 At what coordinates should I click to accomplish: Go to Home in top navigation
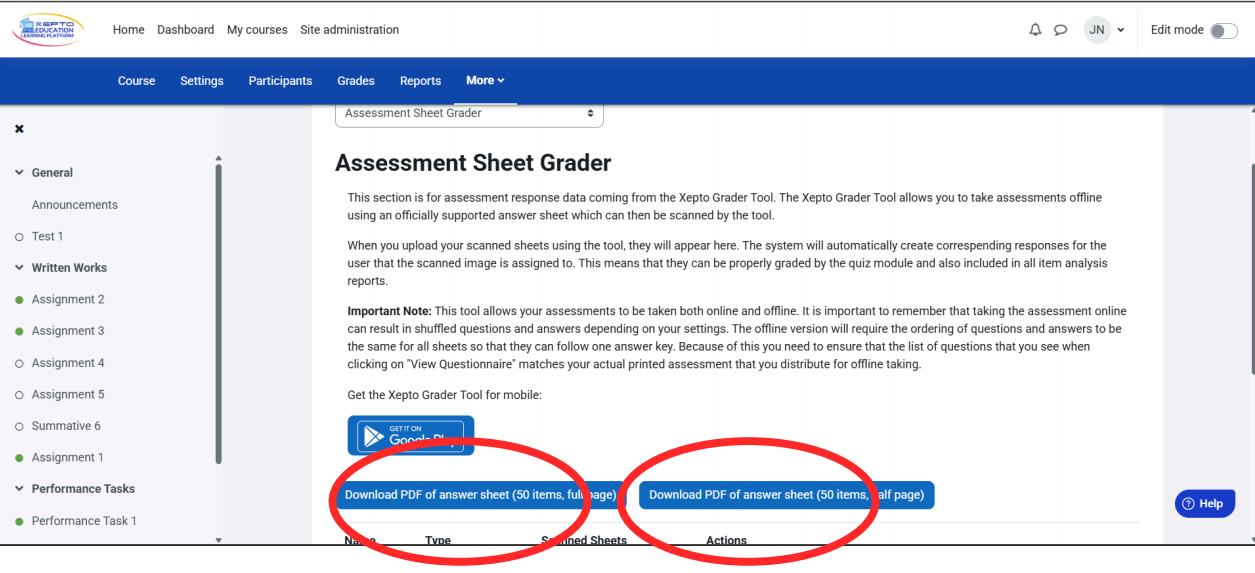(129, 30)
